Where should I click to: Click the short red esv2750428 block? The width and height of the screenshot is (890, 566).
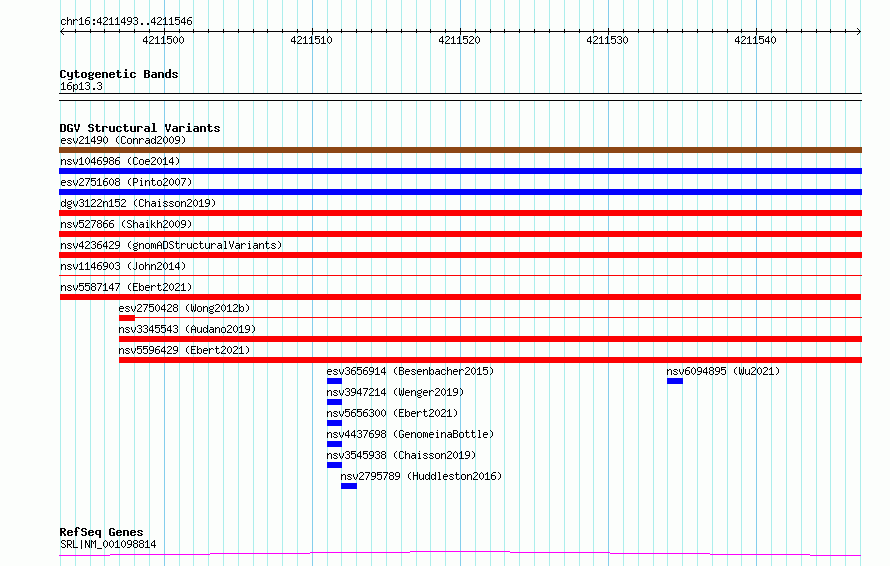coord(127,318)
